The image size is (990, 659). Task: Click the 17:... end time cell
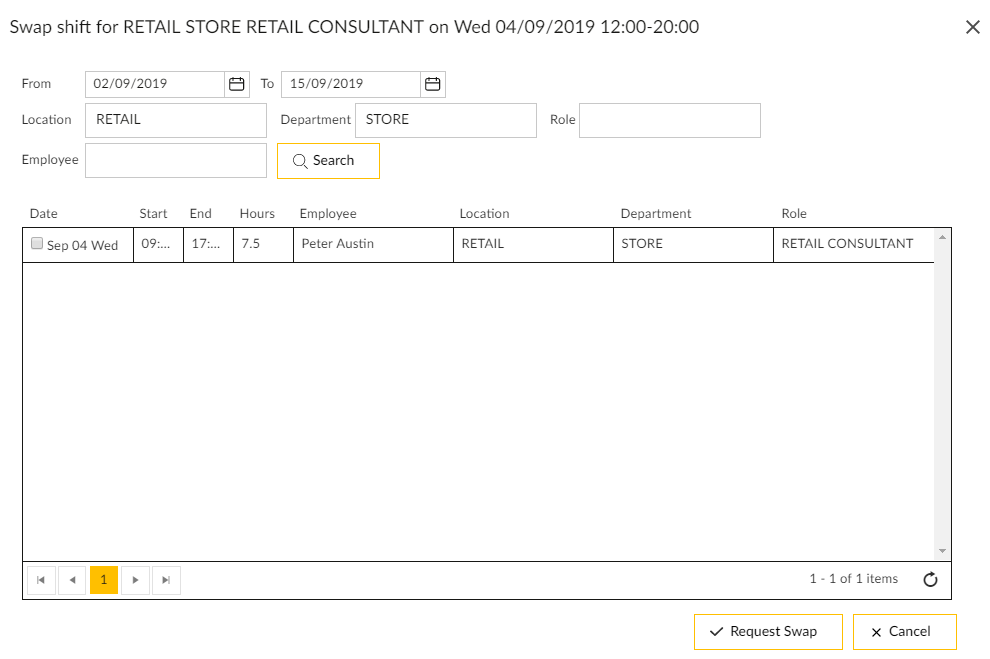(x=209, y=244)
